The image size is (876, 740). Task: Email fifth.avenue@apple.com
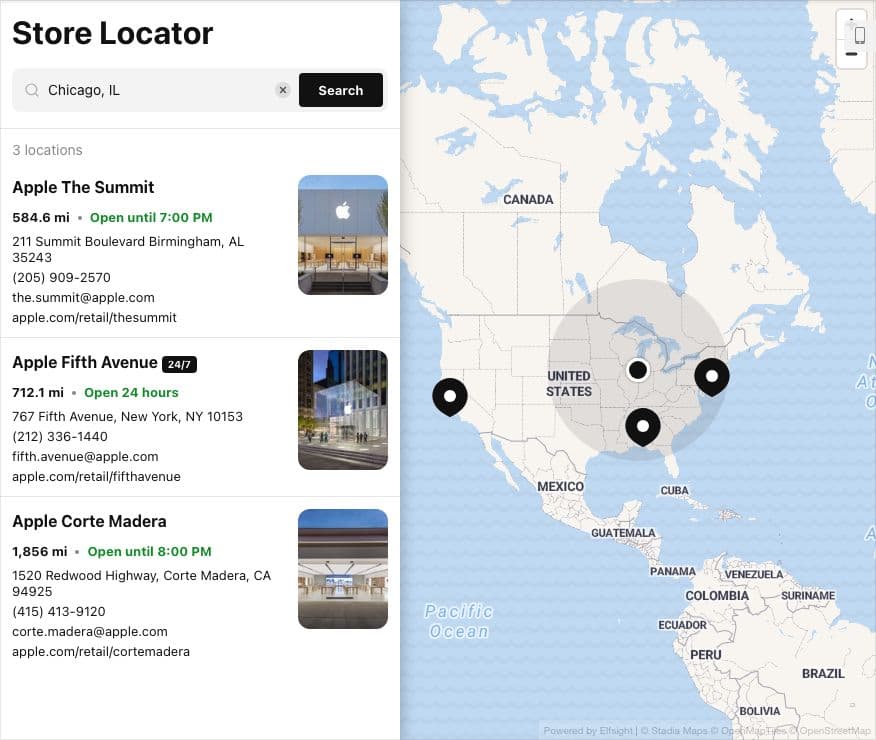point(85,457)
